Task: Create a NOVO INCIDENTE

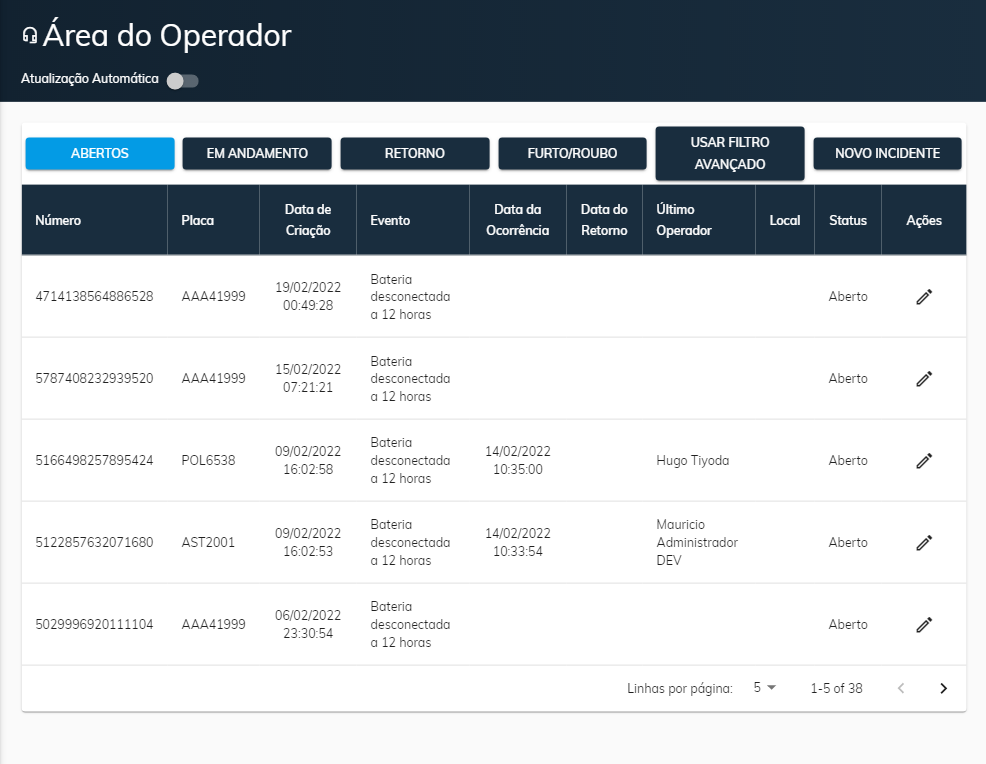Action: (x=887, y=153)
